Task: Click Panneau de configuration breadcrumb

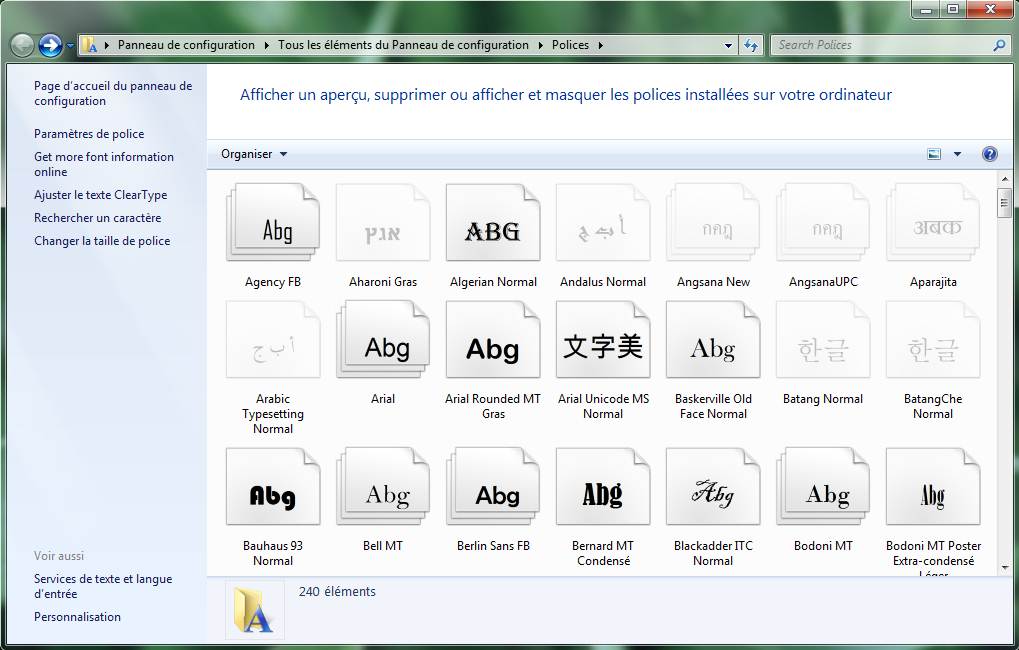Action: click(187, 45)
